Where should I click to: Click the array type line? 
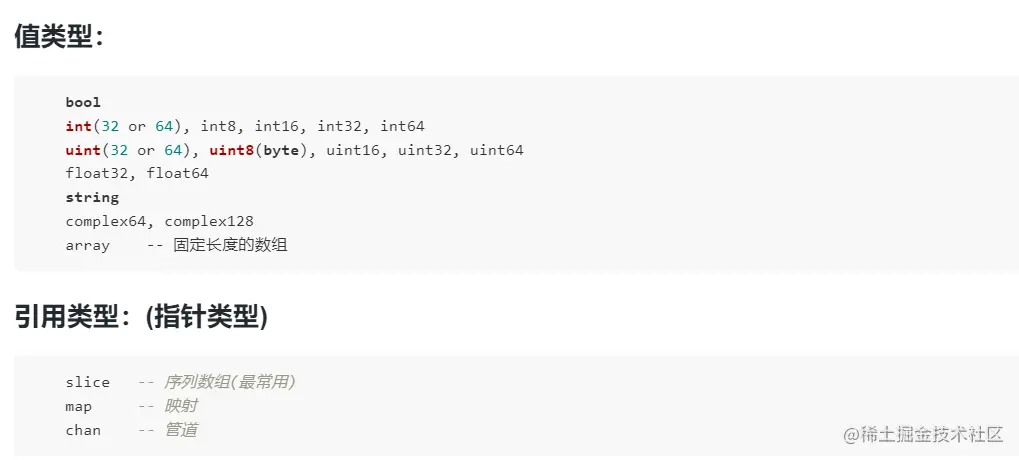coord(88,245)
